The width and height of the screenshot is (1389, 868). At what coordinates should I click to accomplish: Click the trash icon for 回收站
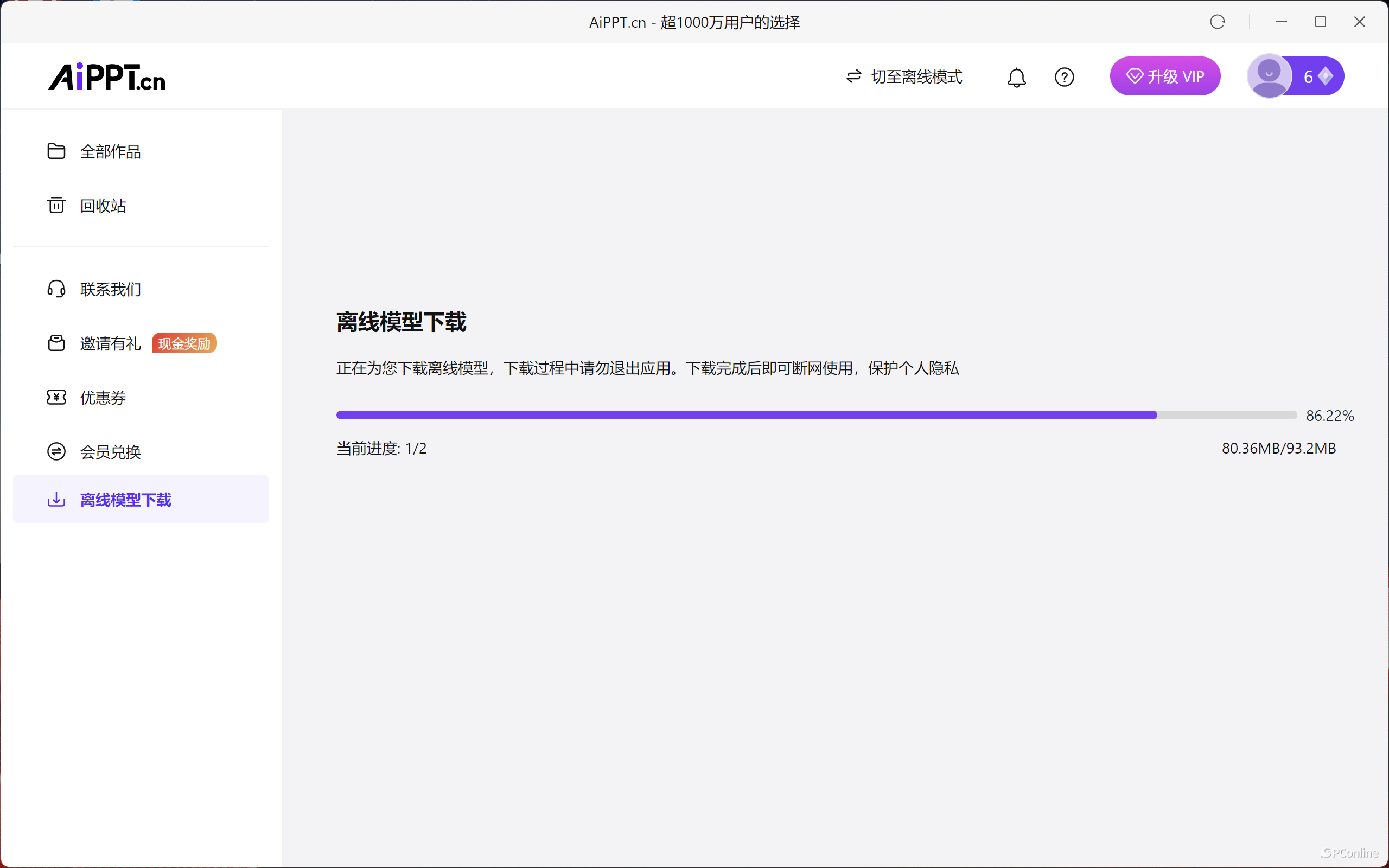click(x=56, y=205)
